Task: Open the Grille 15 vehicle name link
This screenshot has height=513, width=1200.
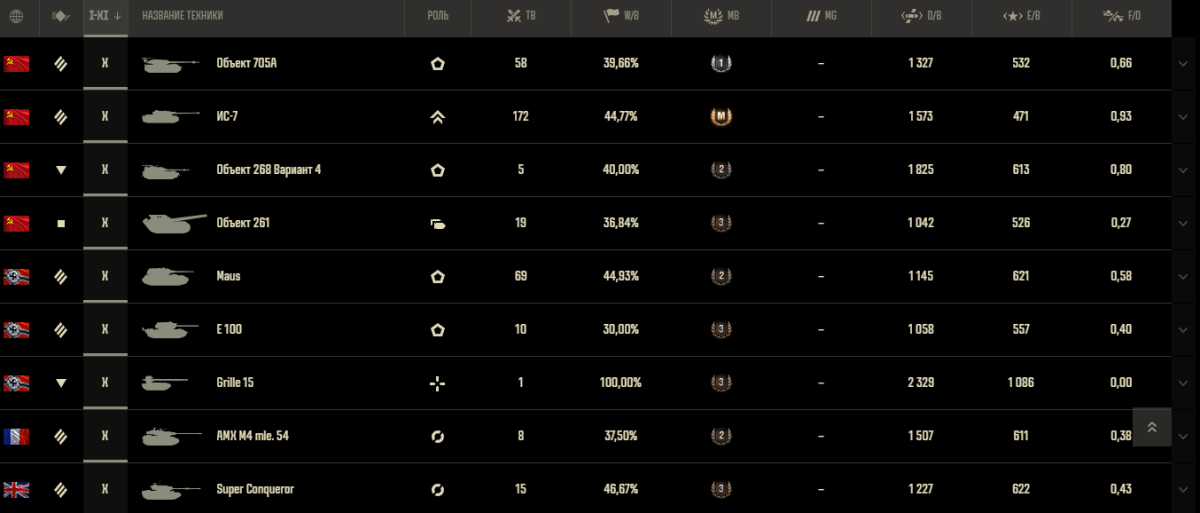Action: (236, 383)
